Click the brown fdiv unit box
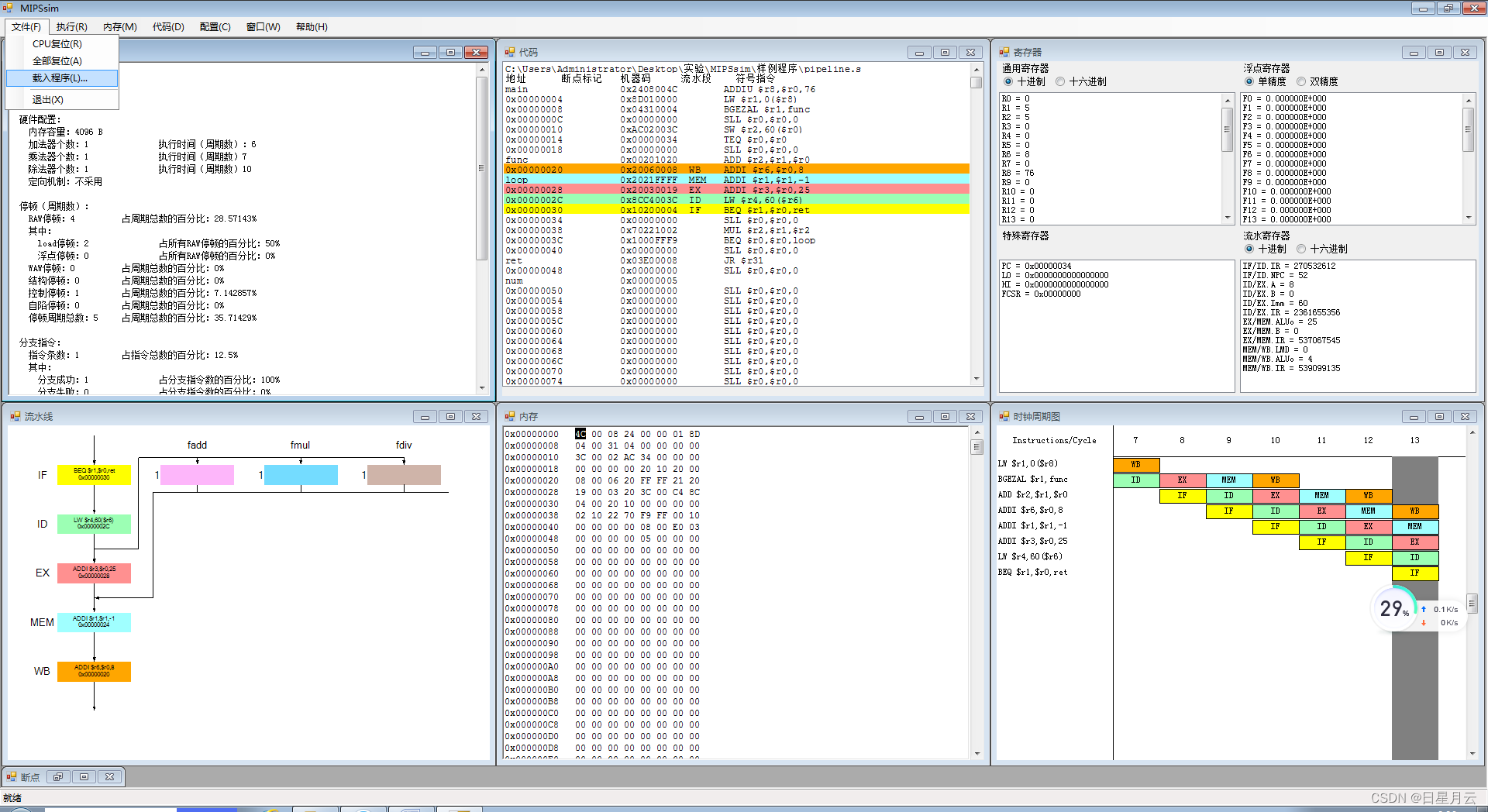The height and width of the screenshot is (812, 1488). 404,475
